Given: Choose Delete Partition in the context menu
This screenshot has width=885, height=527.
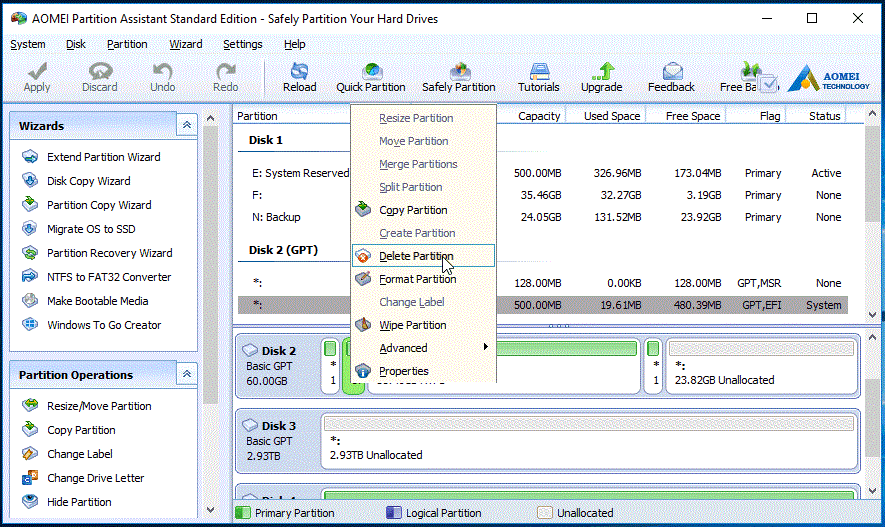Looking at the screenshot, I should (423, 256).
